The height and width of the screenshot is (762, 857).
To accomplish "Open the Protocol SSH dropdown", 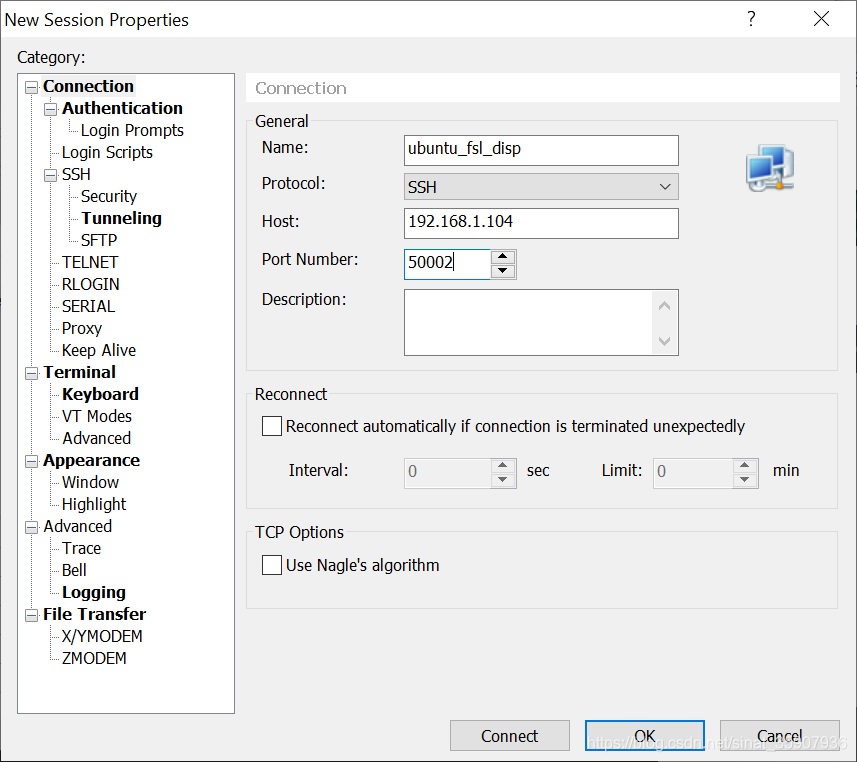I will (x=541, y=187).
